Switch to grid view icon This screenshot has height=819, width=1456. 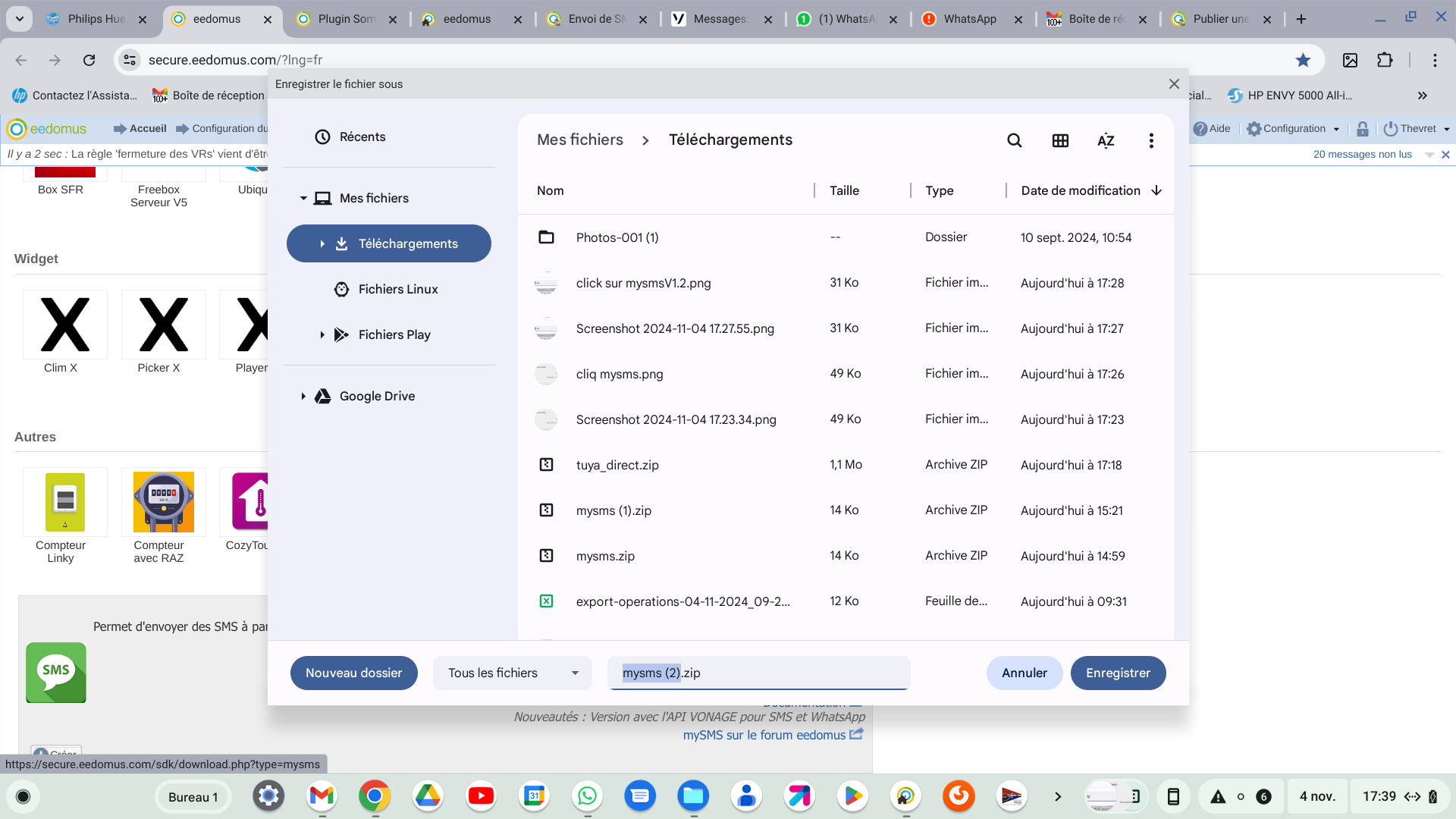point(1060,140)
